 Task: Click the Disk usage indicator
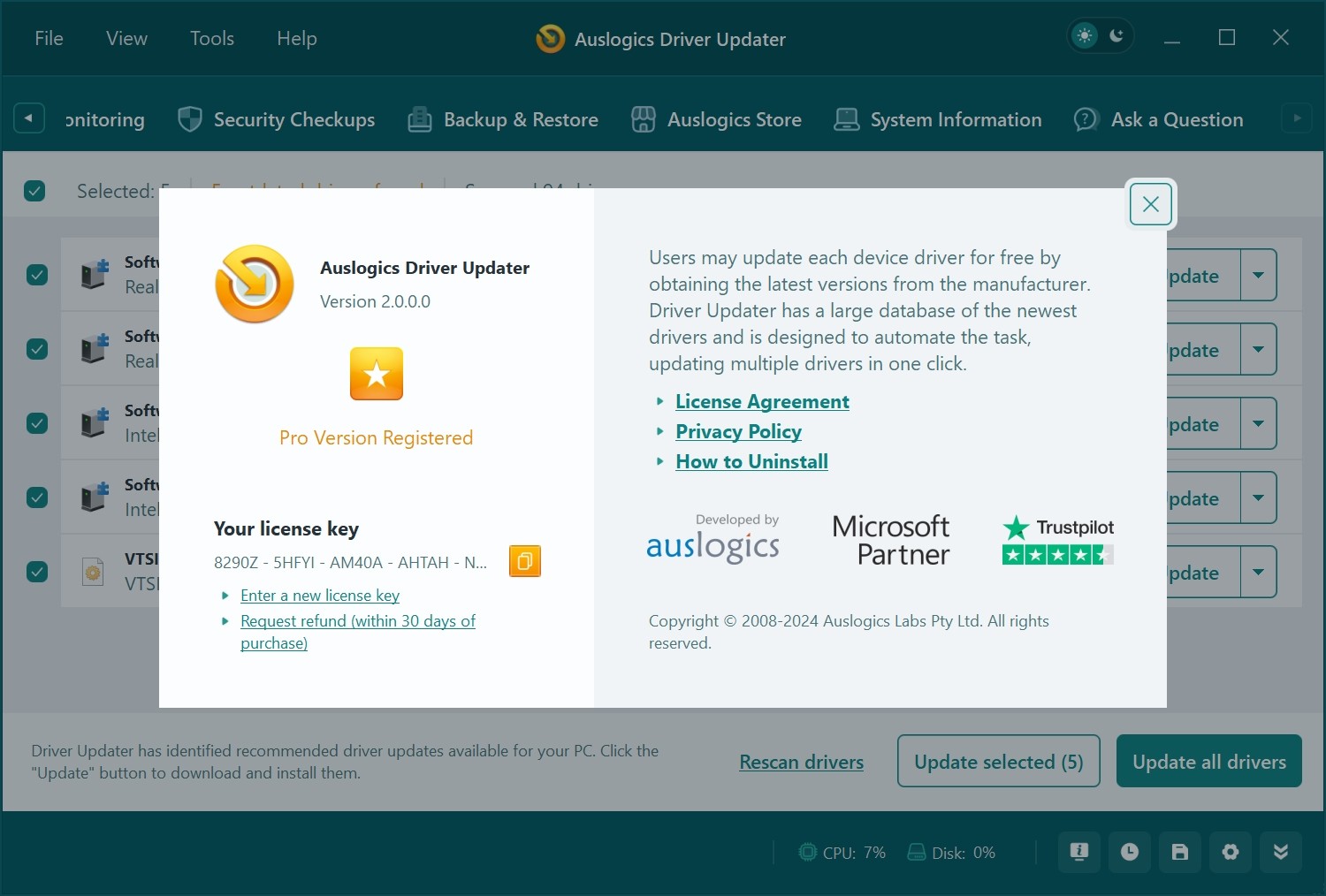click(951, 853)
